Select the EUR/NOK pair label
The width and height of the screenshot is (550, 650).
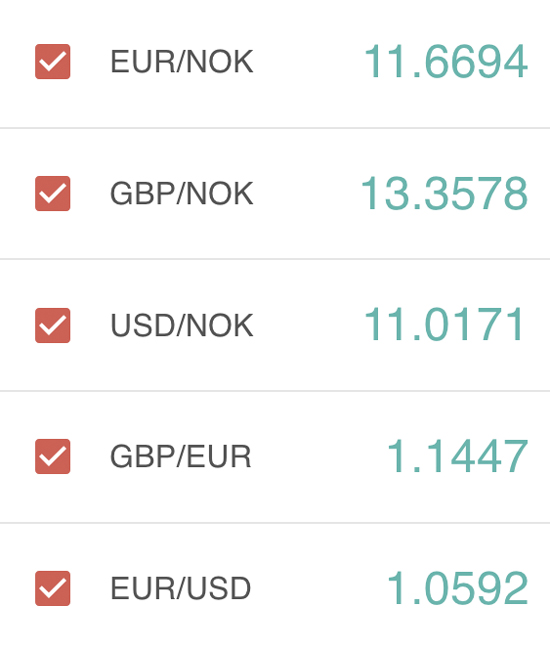182,62
